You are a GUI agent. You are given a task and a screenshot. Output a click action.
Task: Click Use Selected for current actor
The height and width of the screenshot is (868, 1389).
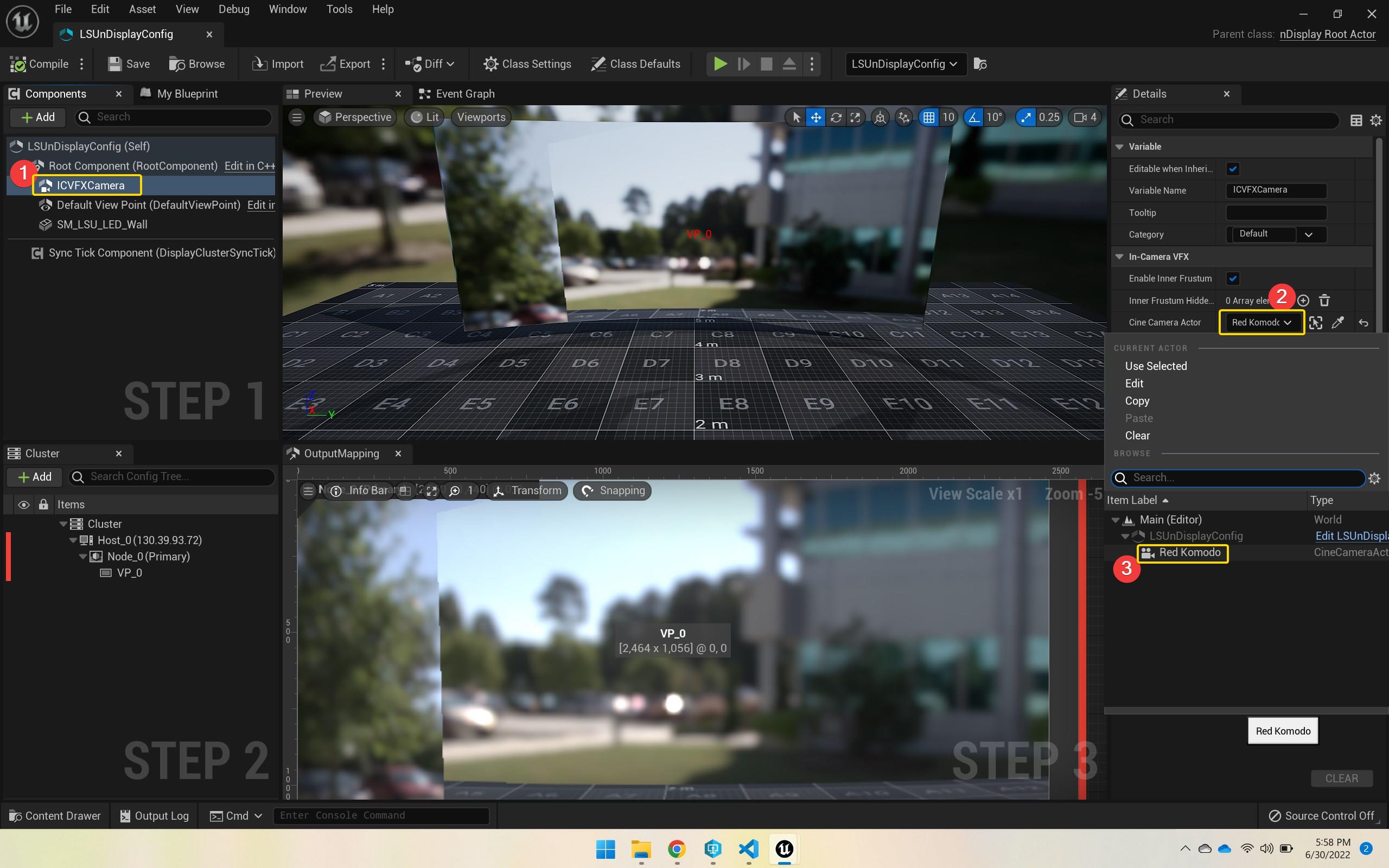click(1156, 365)
